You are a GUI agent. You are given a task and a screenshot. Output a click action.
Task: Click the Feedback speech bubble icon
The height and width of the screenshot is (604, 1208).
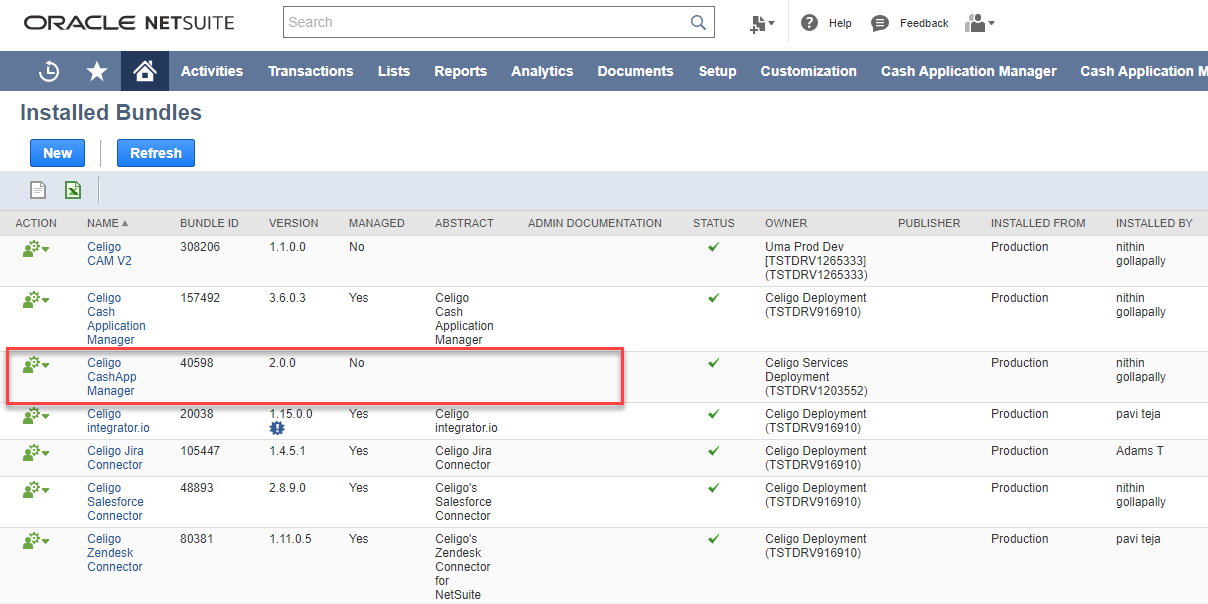[x=880, y=23]
